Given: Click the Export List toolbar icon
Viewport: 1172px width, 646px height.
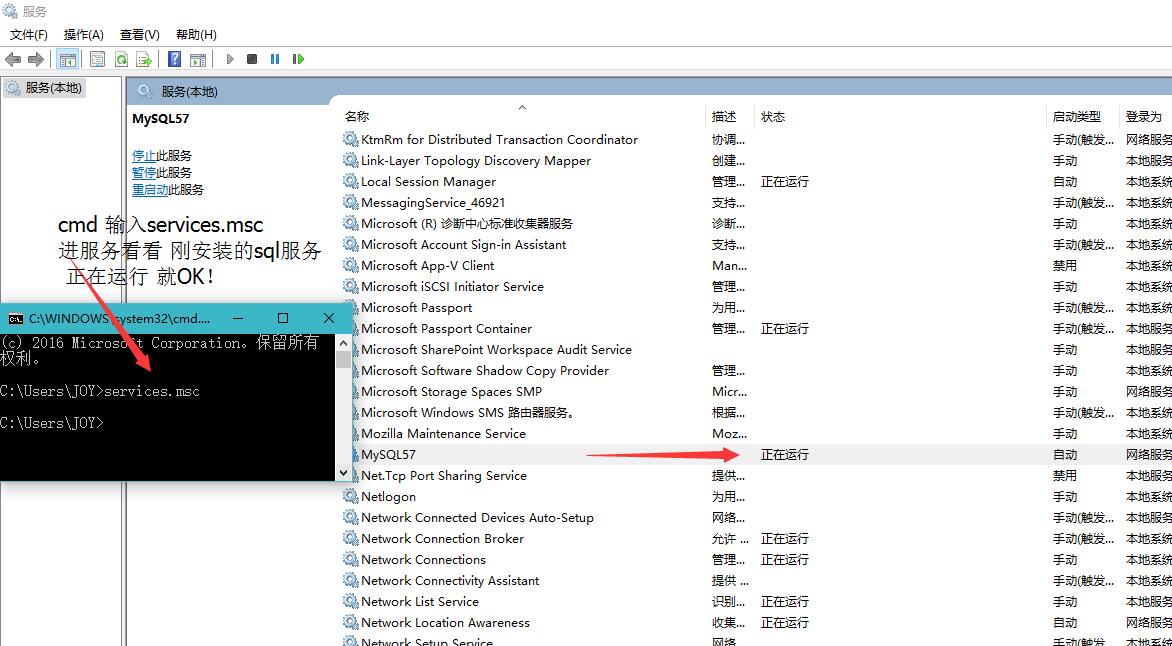Looking at the screenshot, I should (x=144, y=59).
